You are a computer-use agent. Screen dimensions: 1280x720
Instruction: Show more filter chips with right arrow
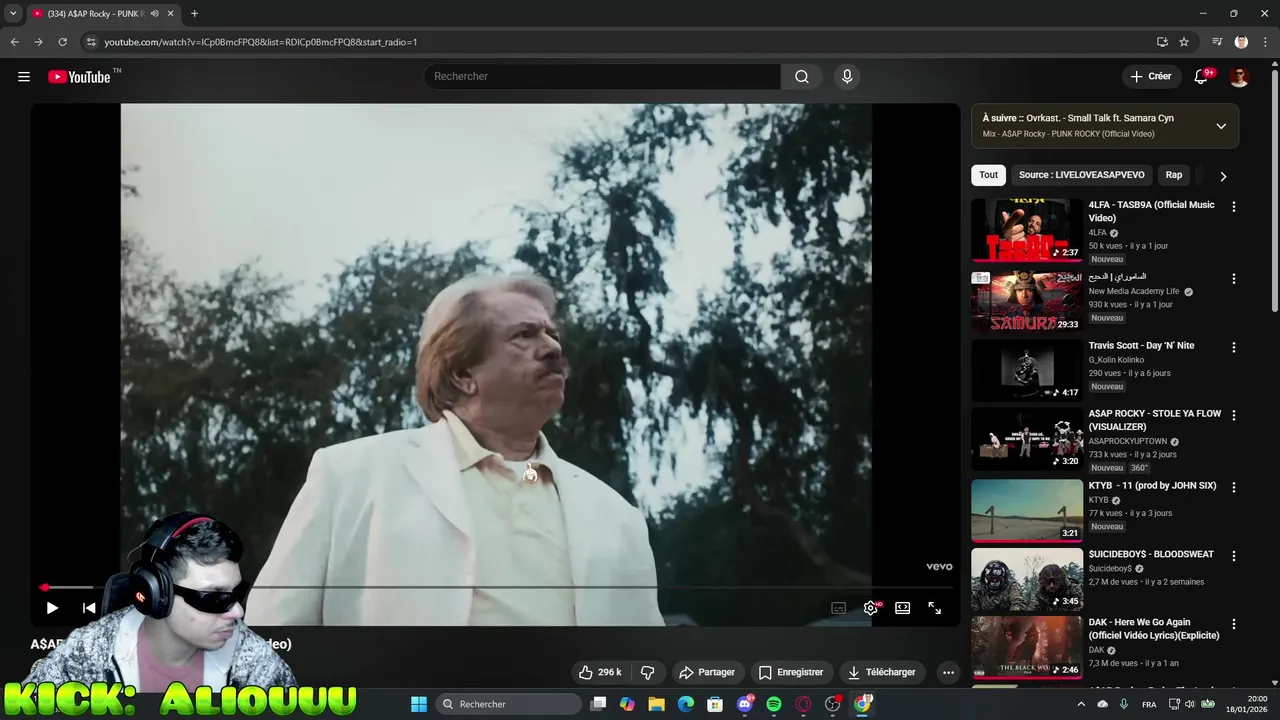[1222, 176]
